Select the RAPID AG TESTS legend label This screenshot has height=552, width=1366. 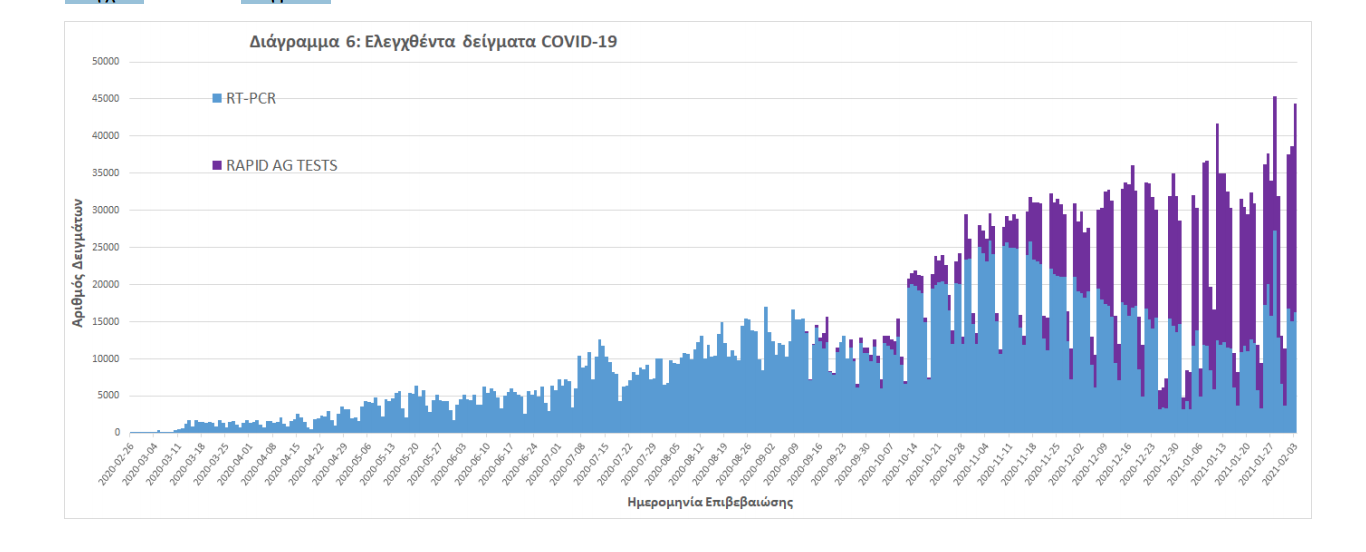(281, 166)
